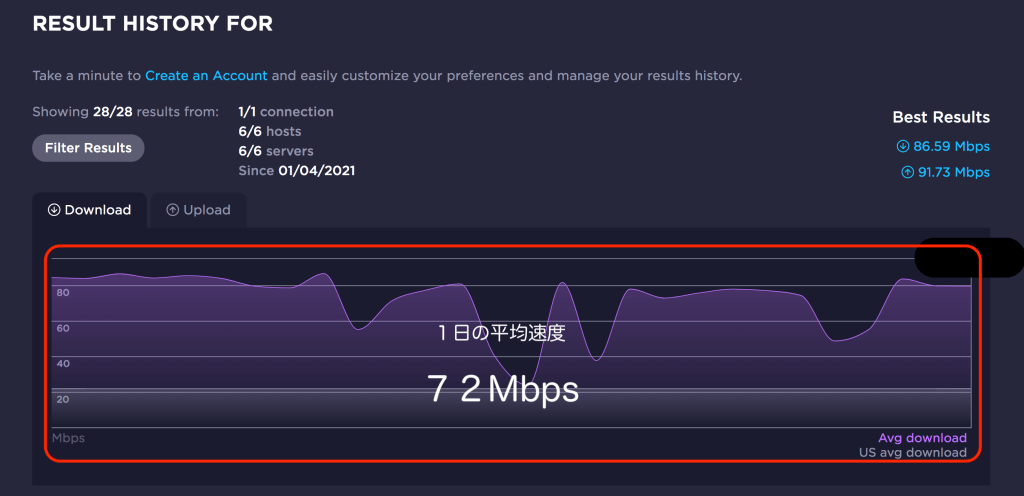Click the download icon beside 86.59 Mbps
Image resolution: width=1024 pixels, height=496 pixels.
pos(903,146)
